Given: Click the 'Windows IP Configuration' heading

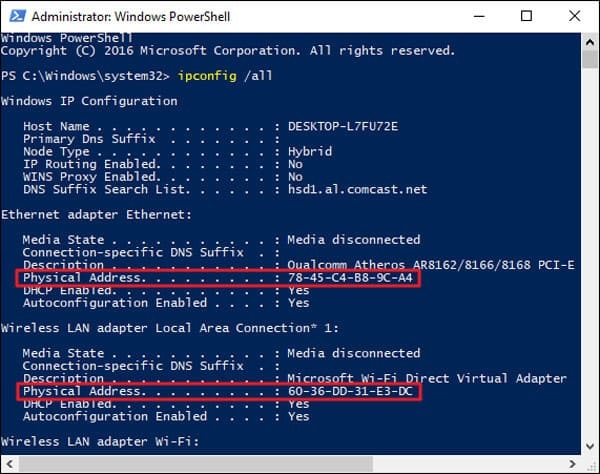Looking at the screenshot, I should click(89, 101).
